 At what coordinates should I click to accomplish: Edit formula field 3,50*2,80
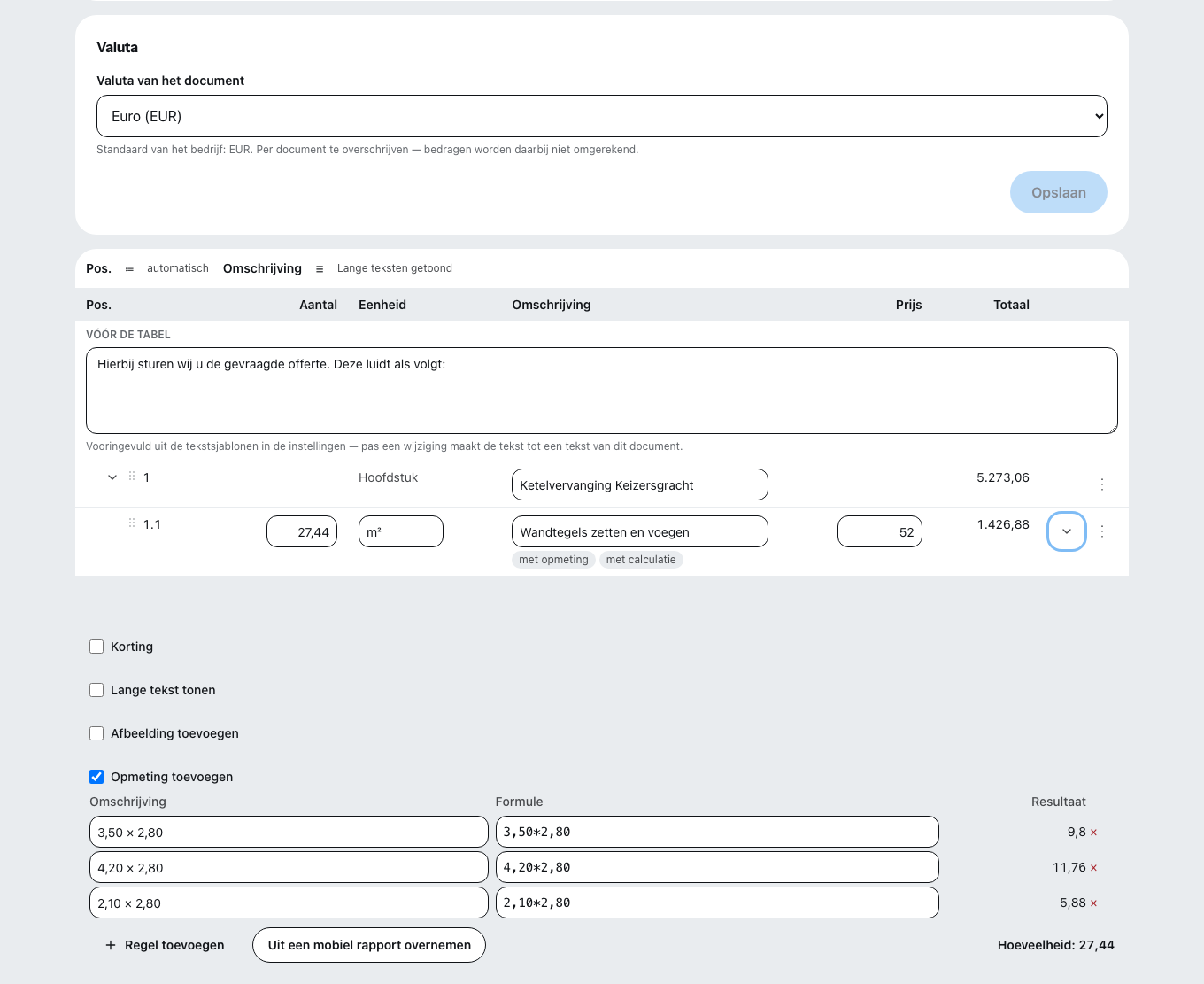[717, 832]
